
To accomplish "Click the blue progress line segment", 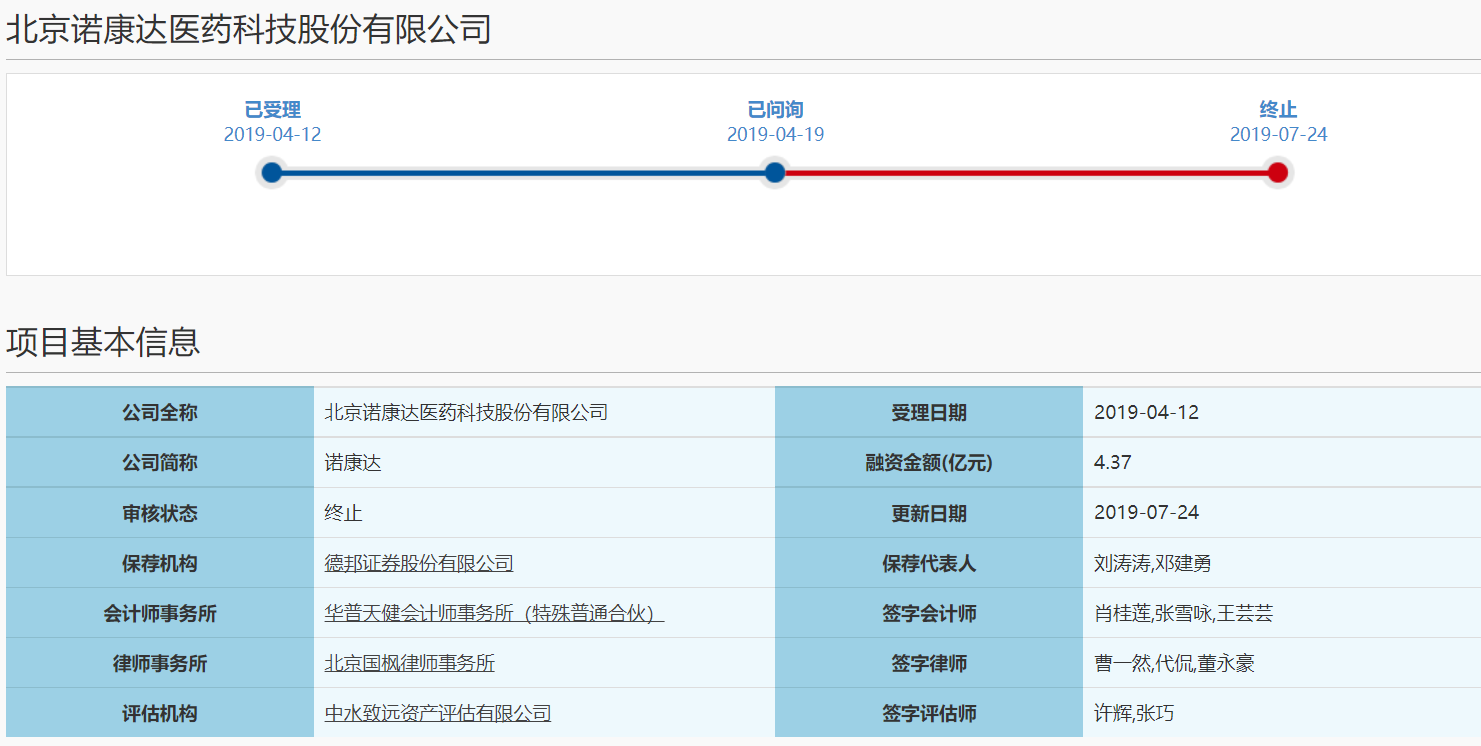I will (523, 173).
